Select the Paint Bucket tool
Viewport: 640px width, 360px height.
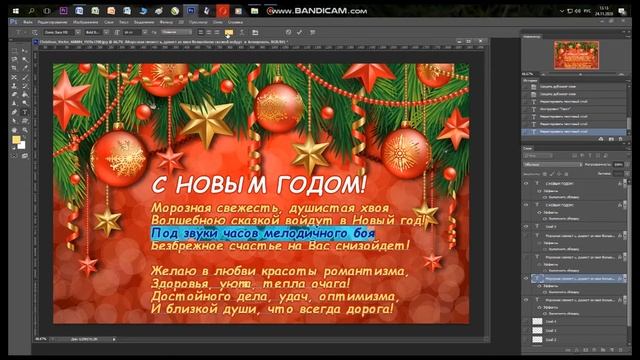pos(25,94)
